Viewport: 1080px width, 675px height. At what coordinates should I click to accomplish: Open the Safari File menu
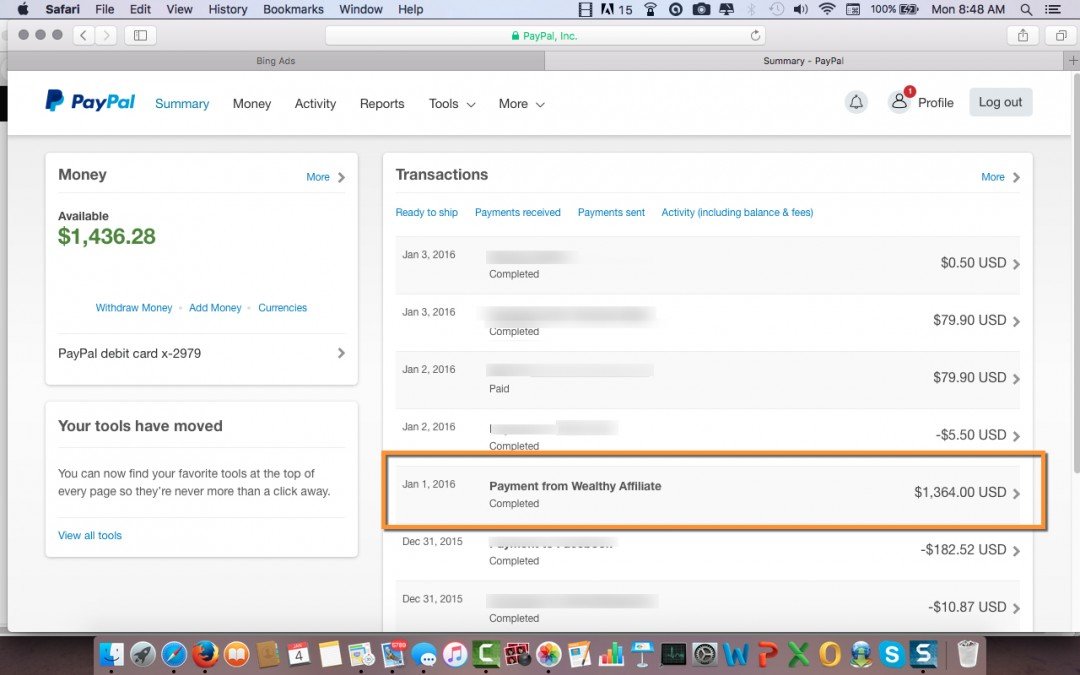coord(105,9)
